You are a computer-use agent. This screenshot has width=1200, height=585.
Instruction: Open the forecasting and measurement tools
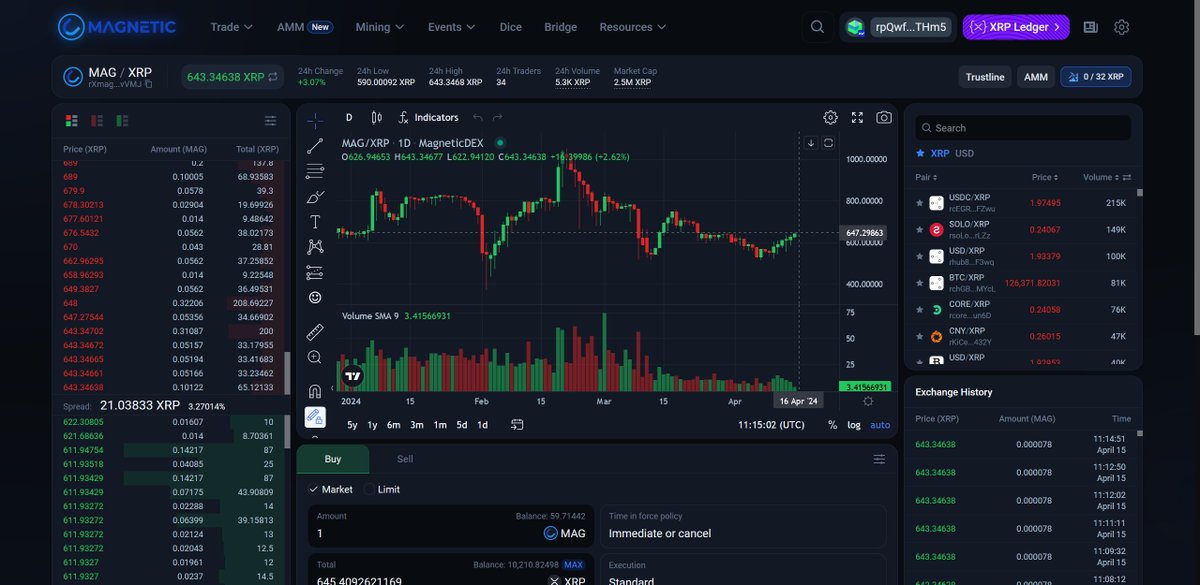[x=315, y=272]
